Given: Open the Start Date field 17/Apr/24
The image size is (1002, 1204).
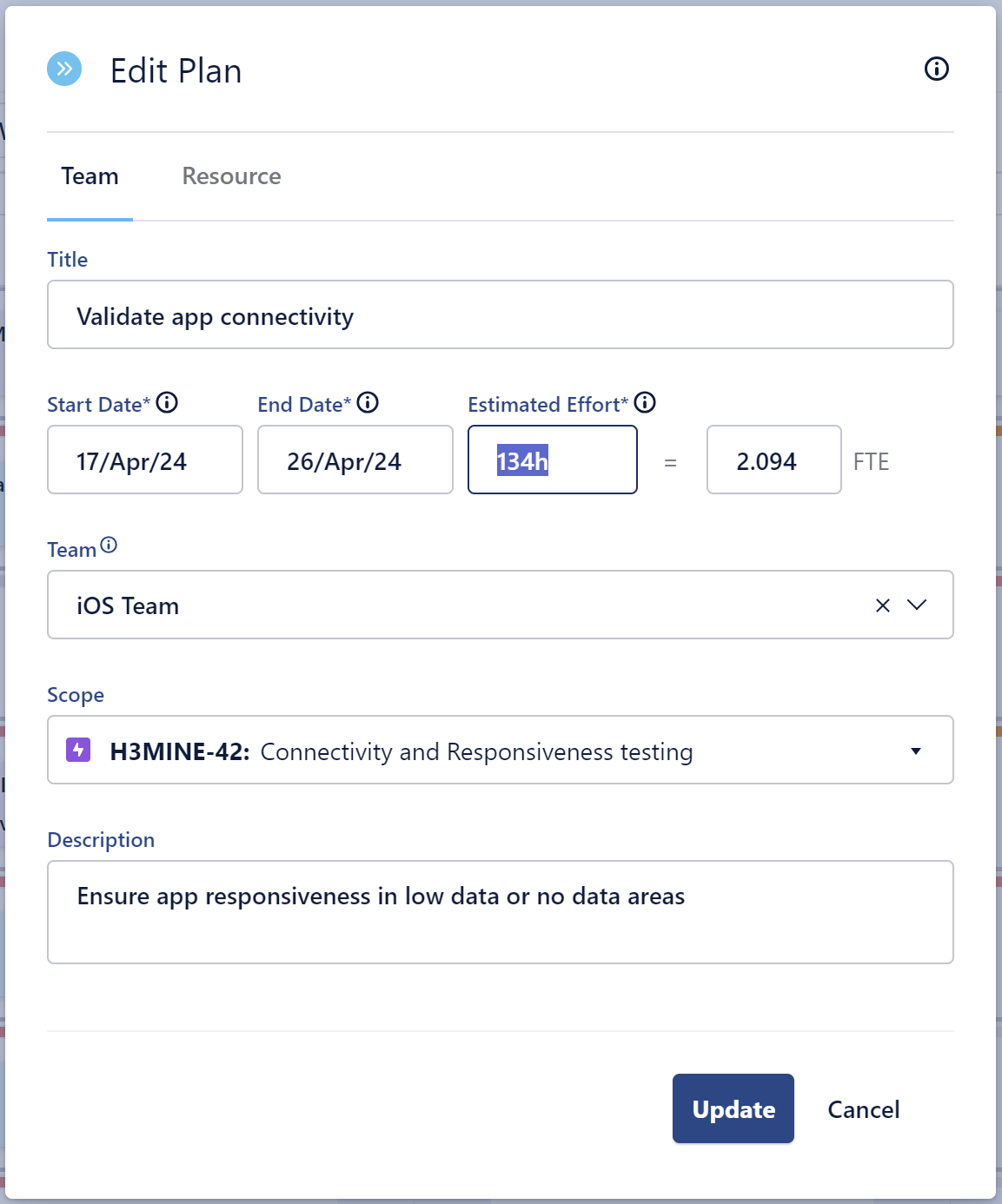Looking at the screenshot, I should tap(144, 460).
